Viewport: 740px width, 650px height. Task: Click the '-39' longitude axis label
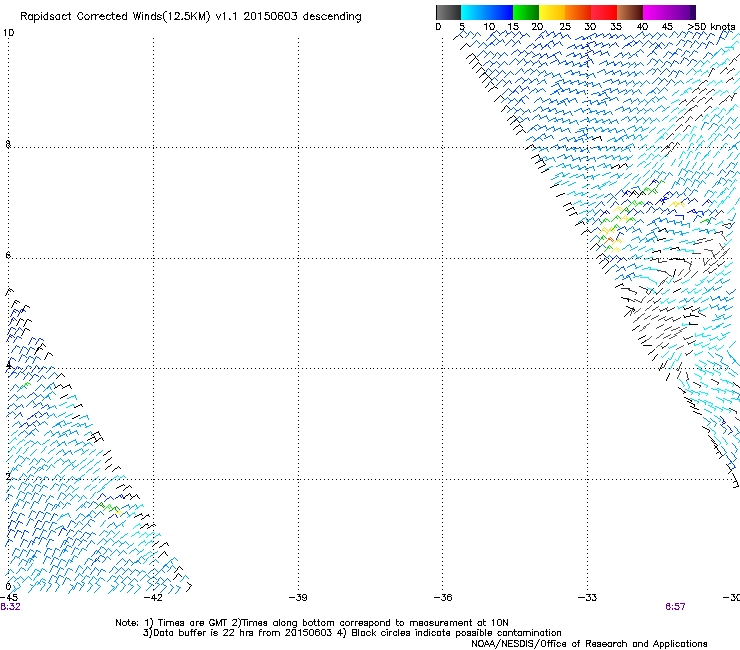(x=298, y=597)
